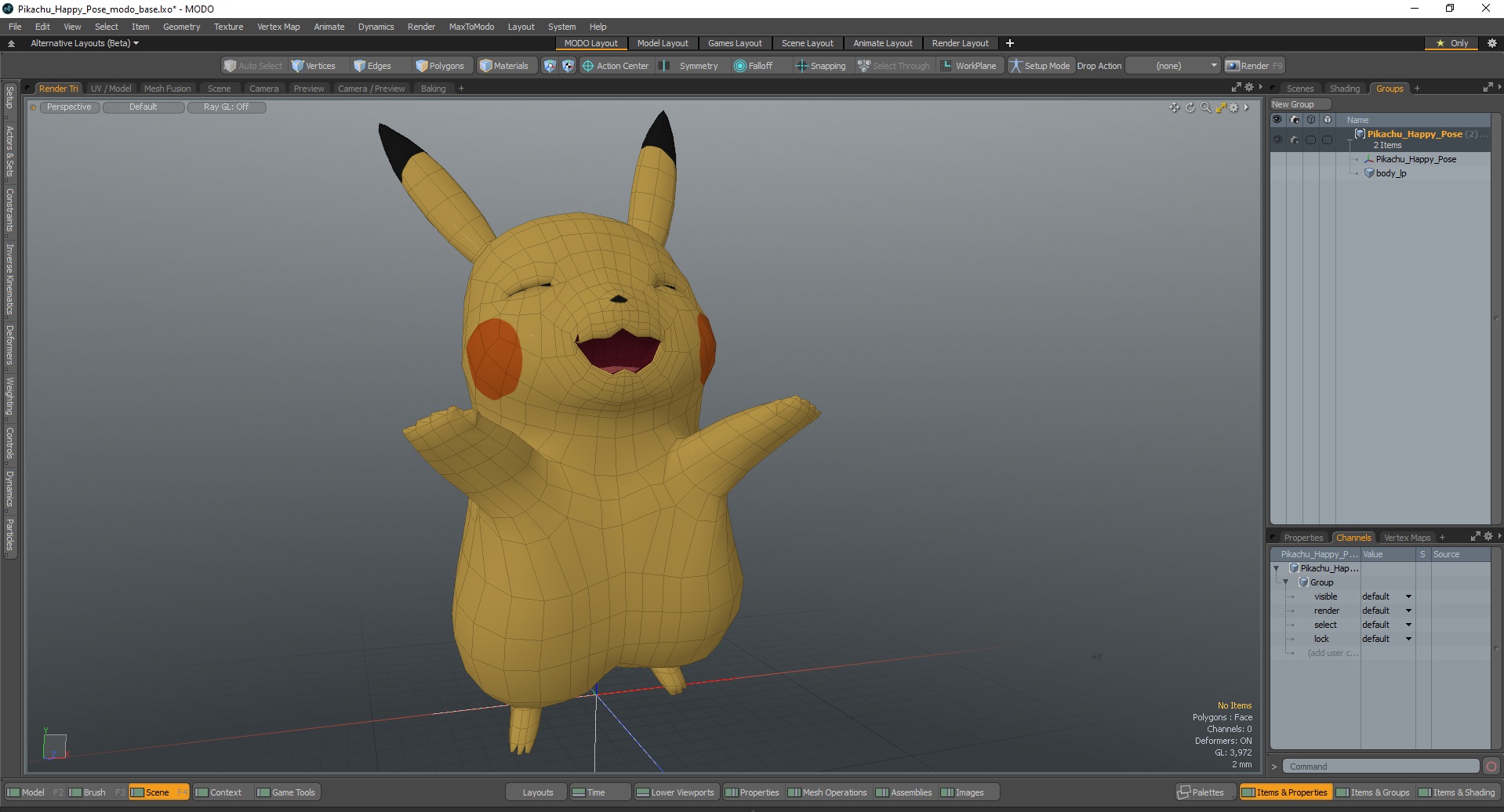Image resolution: width=1504 pixels, height=812 pixels.
Task: Click the record button beside Command field
Action: 1491,767
